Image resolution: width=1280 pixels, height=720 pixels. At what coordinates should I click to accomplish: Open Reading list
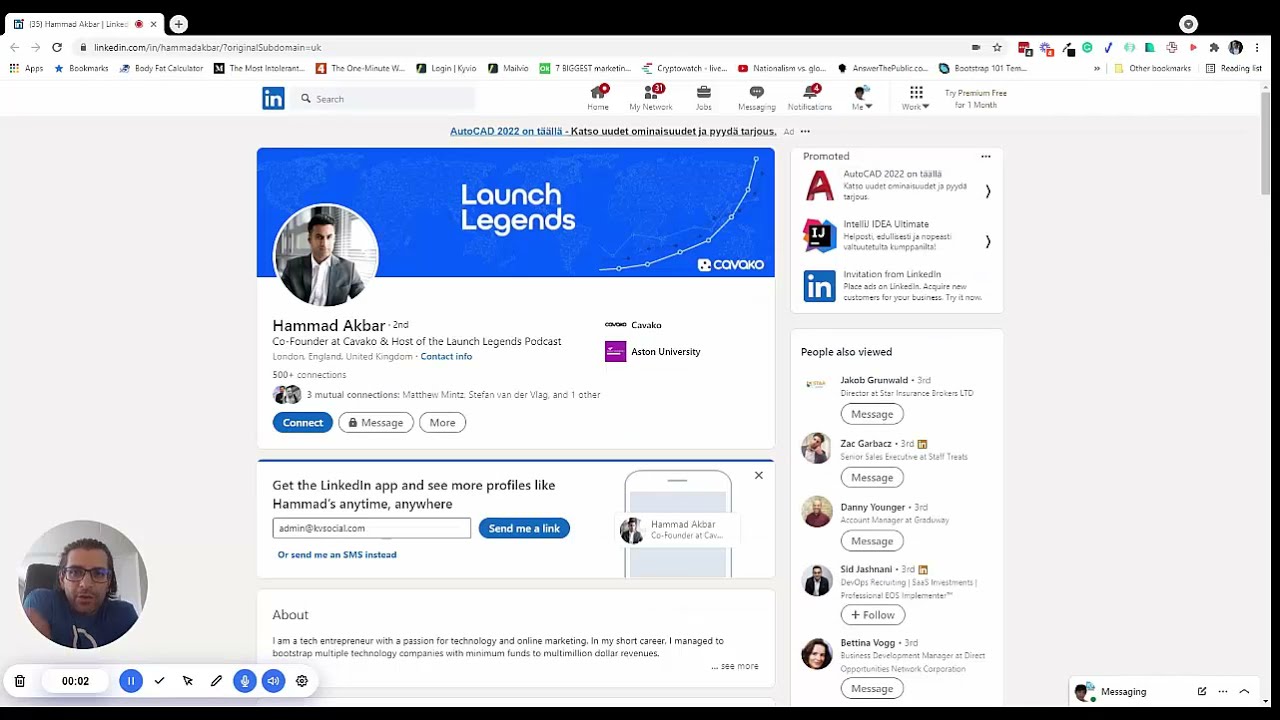pyautogui.click(x=1234, y=68)
